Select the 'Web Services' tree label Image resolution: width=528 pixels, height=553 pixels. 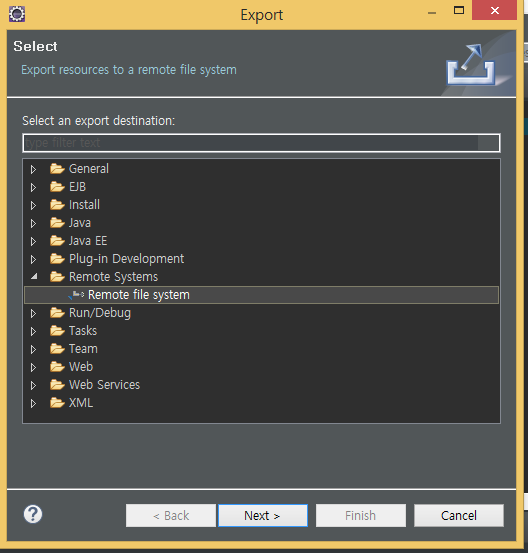104,384
